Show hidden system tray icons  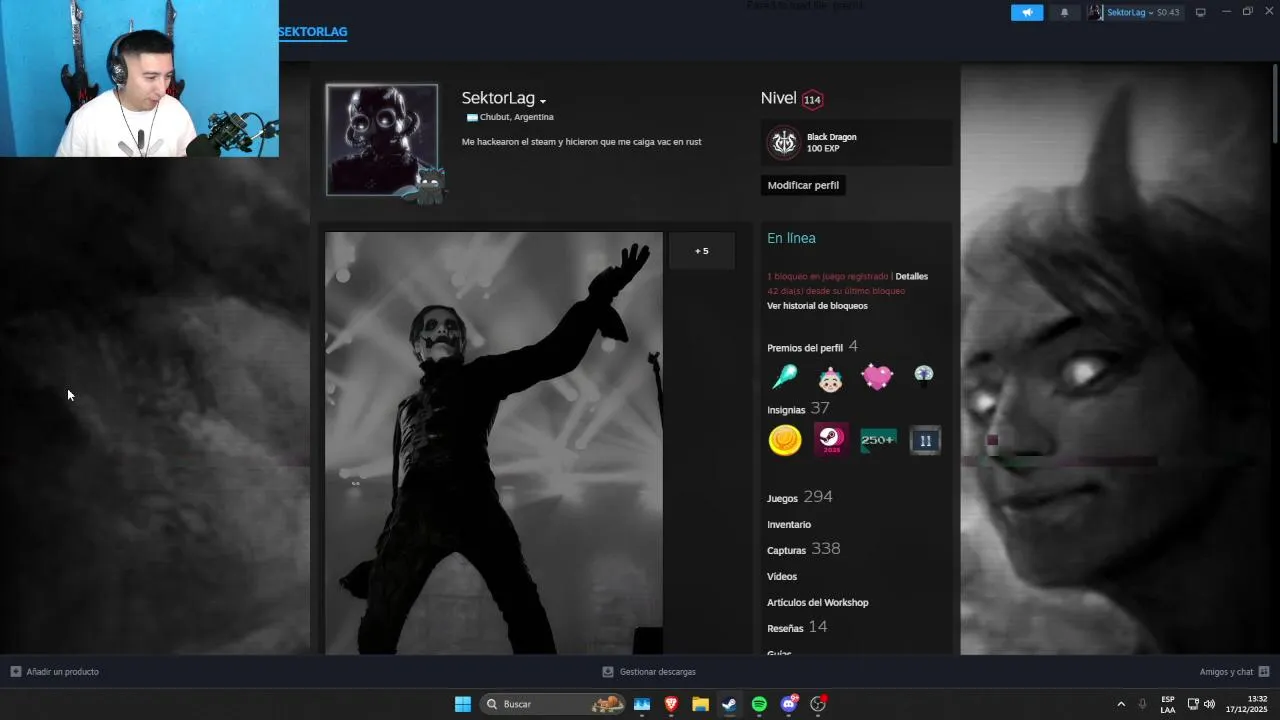click(1121, 704)
